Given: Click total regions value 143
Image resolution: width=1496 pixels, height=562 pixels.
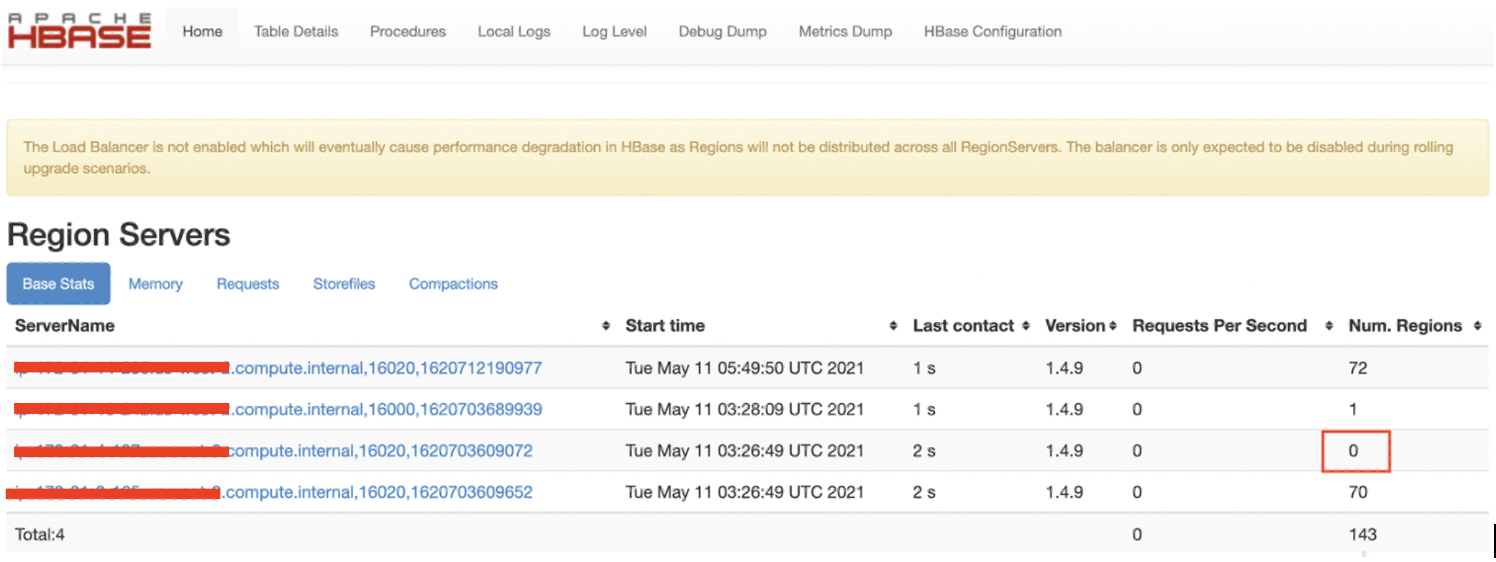Looking at the screenshot, I should click(1362, 534).
